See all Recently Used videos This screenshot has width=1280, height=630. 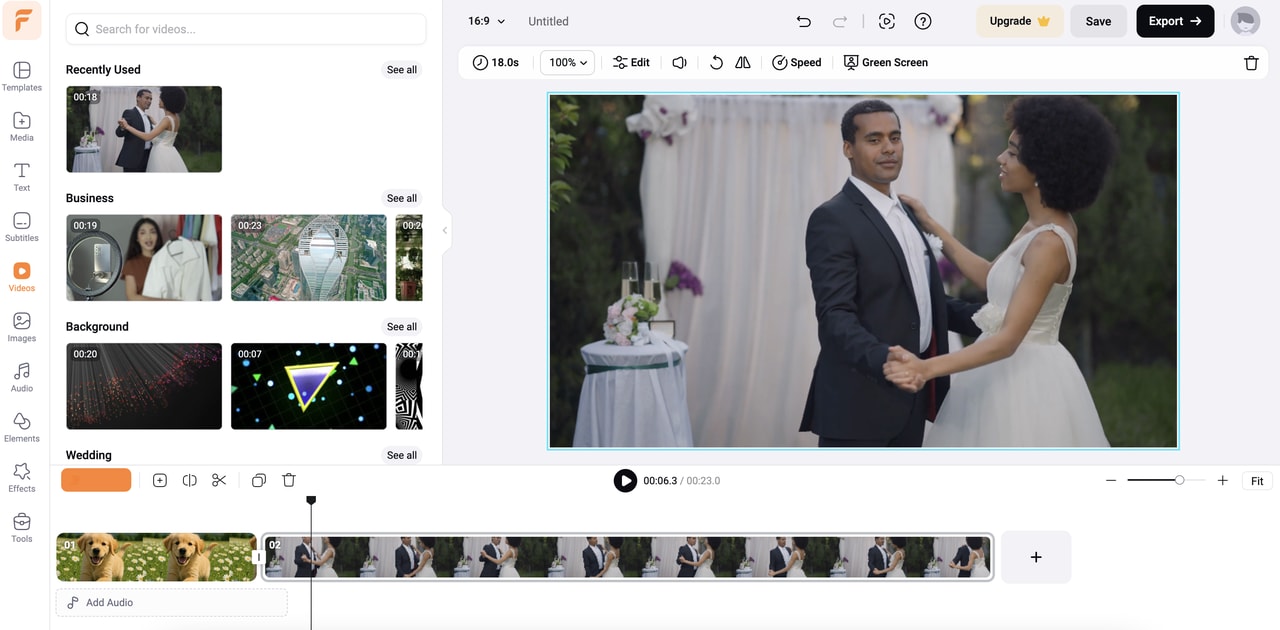click(402, 70)
